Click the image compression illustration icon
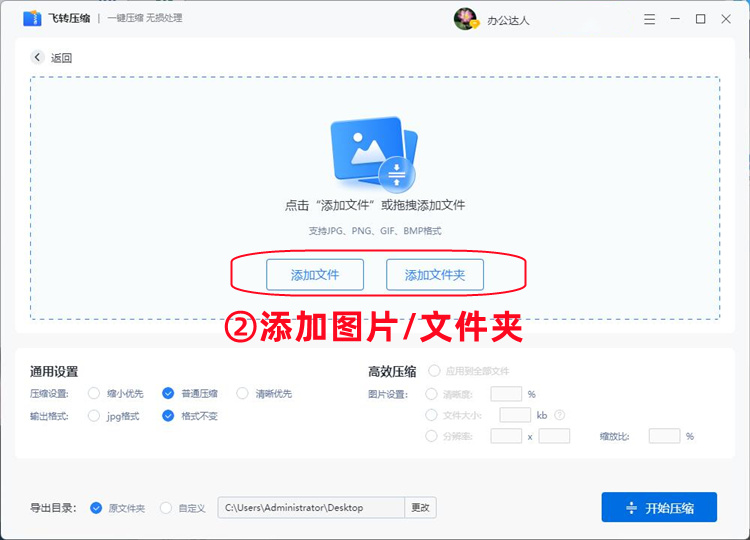The height and width of the screenshot is (540, 750). 374,154
